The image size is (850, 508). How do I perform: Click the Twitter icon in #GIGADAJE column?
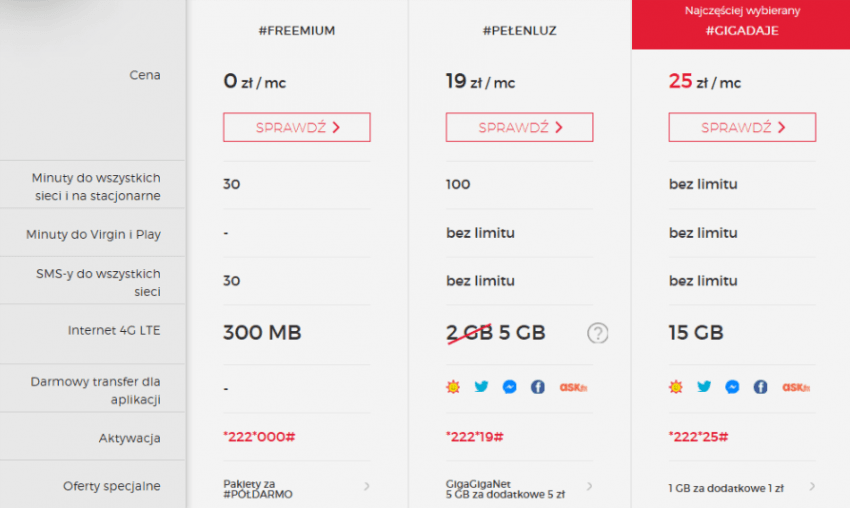tap(704, 387)
